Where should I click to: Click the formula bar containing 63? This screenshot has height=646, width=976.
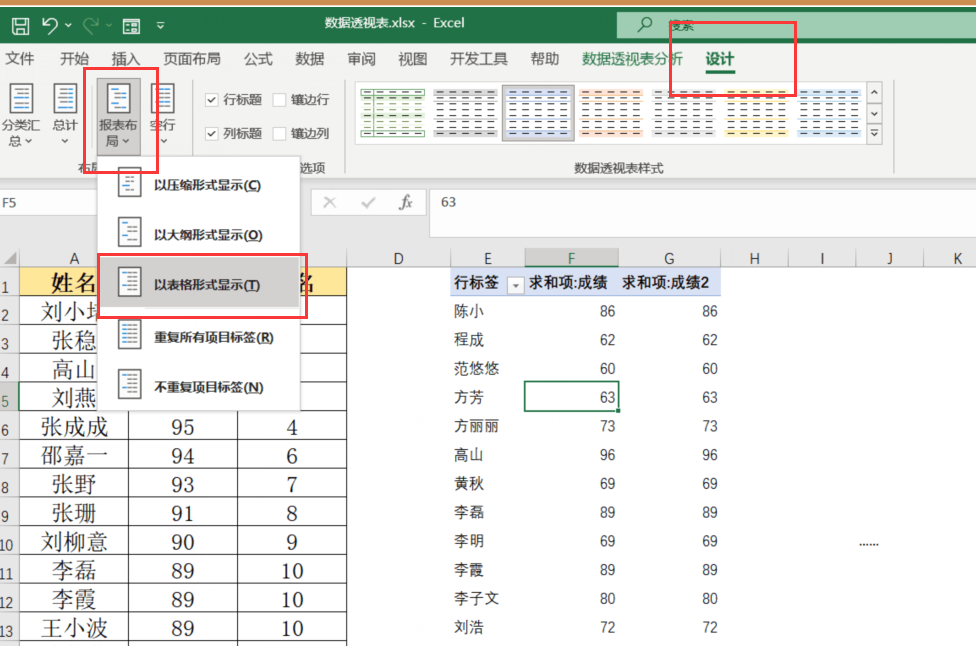click(702, 213)
